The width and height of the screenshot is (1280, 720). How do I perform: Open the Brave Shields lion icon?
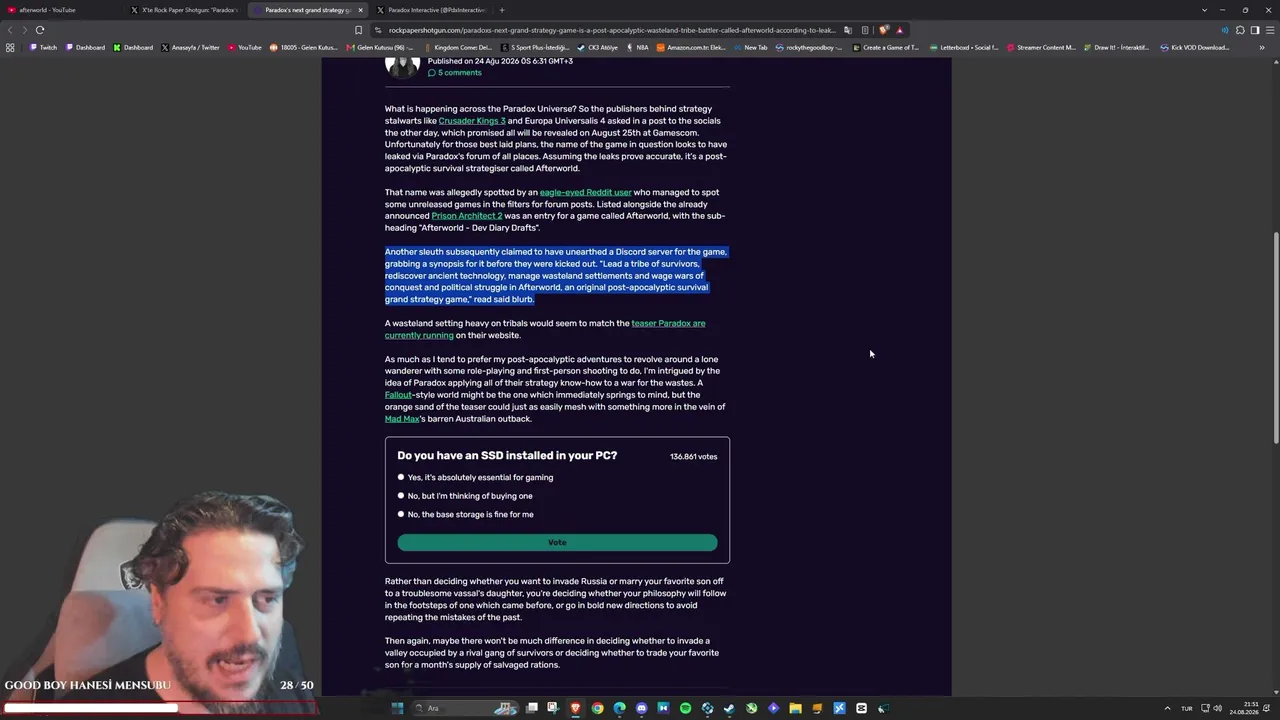pos(883,30)
